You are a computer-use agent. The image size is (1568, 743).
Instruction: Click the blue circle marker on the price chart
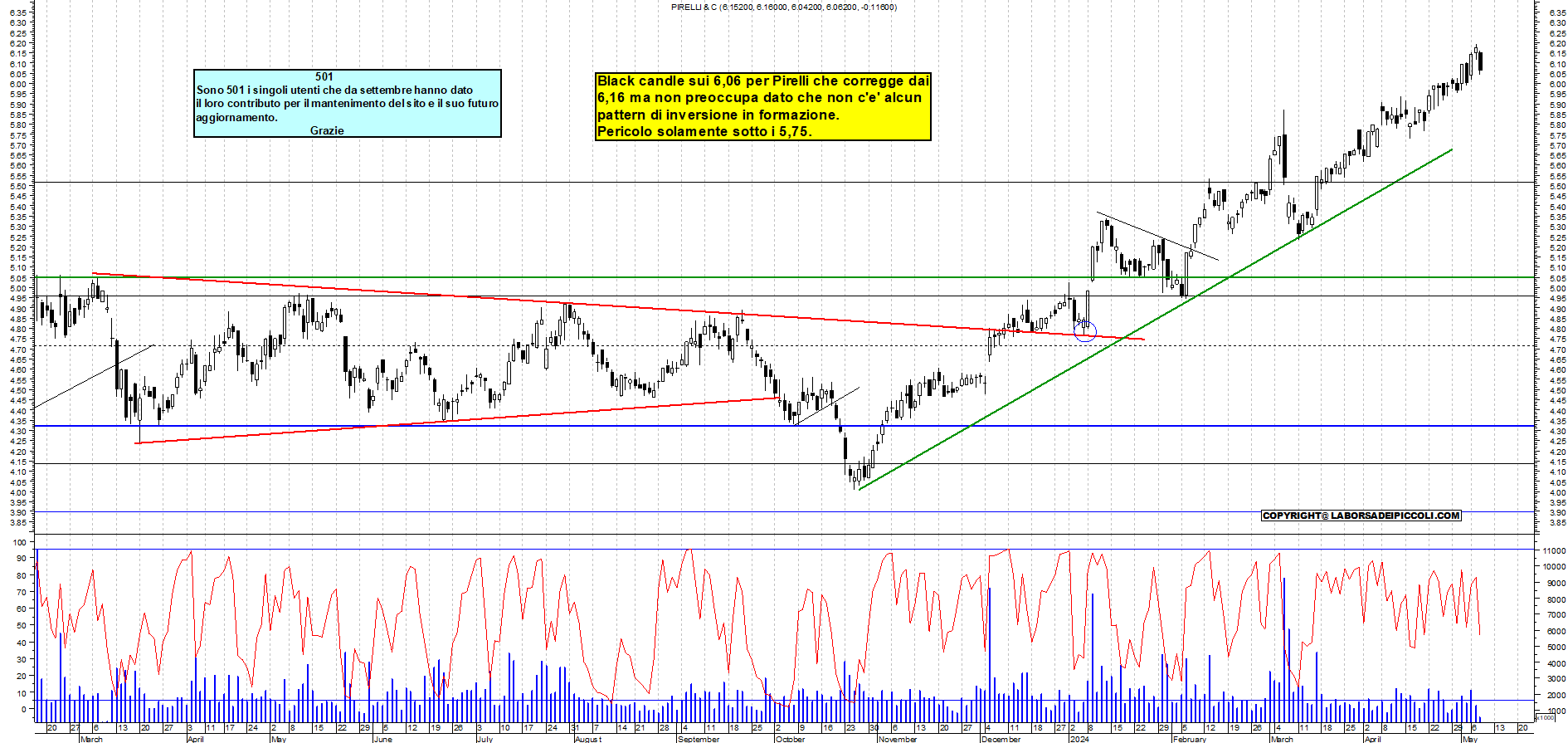[1085, 331]
